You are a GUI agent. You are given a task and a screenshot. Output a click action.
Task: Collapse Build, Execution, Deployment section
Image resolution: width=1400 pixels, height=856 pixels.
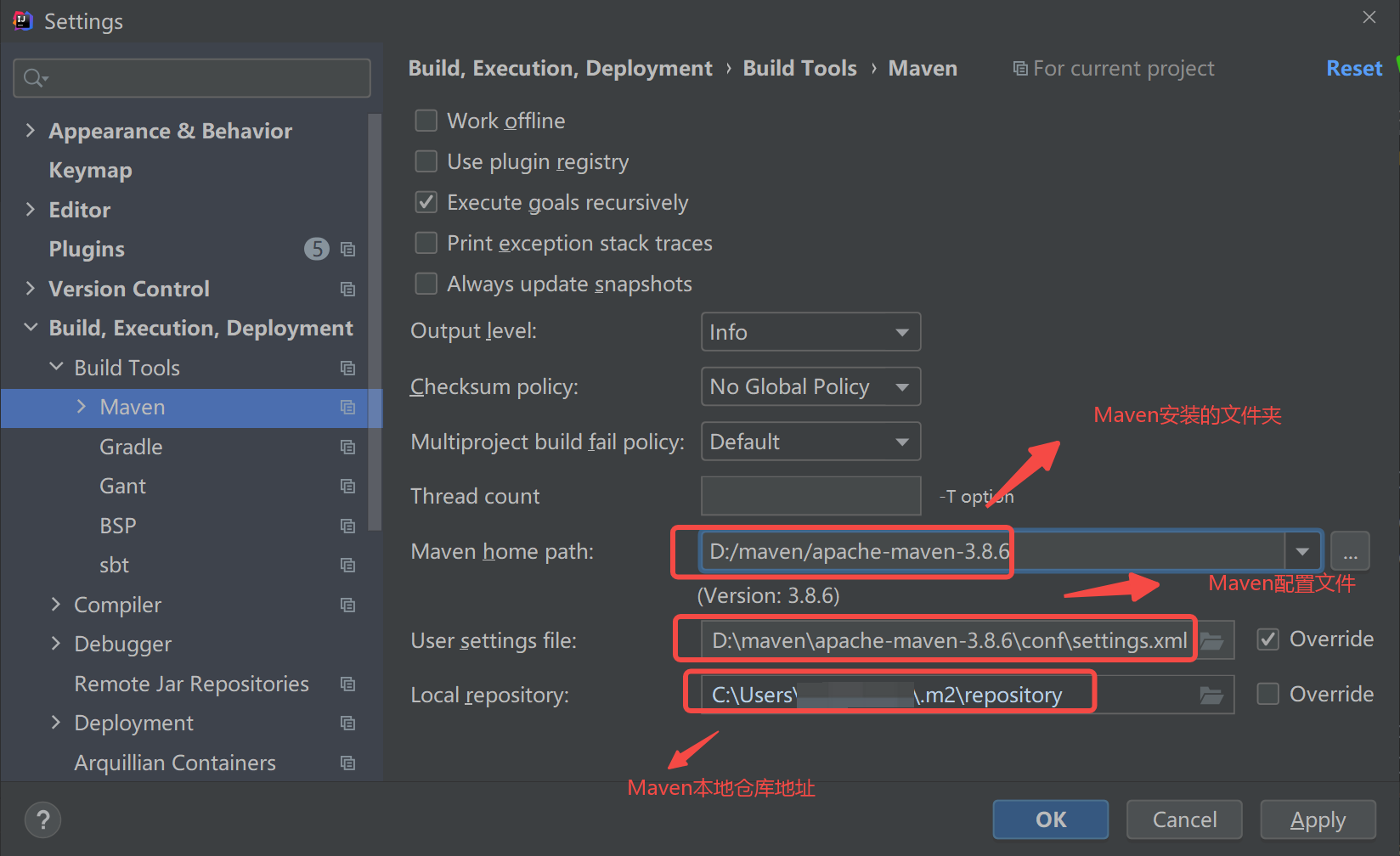coord(31,328)
